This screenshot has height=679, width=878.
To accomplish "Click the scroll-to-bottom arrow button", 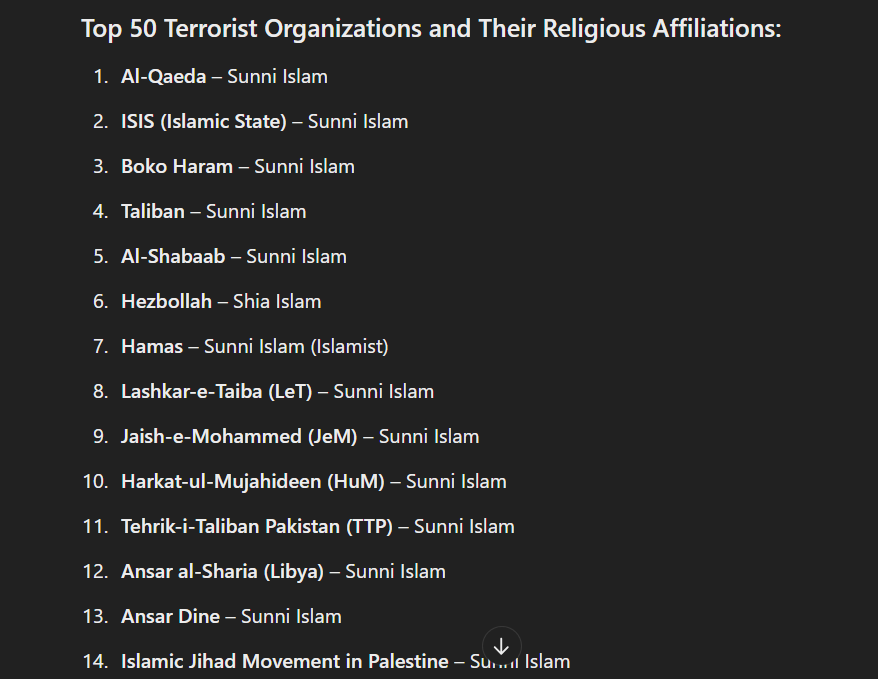I will [501, 646].
